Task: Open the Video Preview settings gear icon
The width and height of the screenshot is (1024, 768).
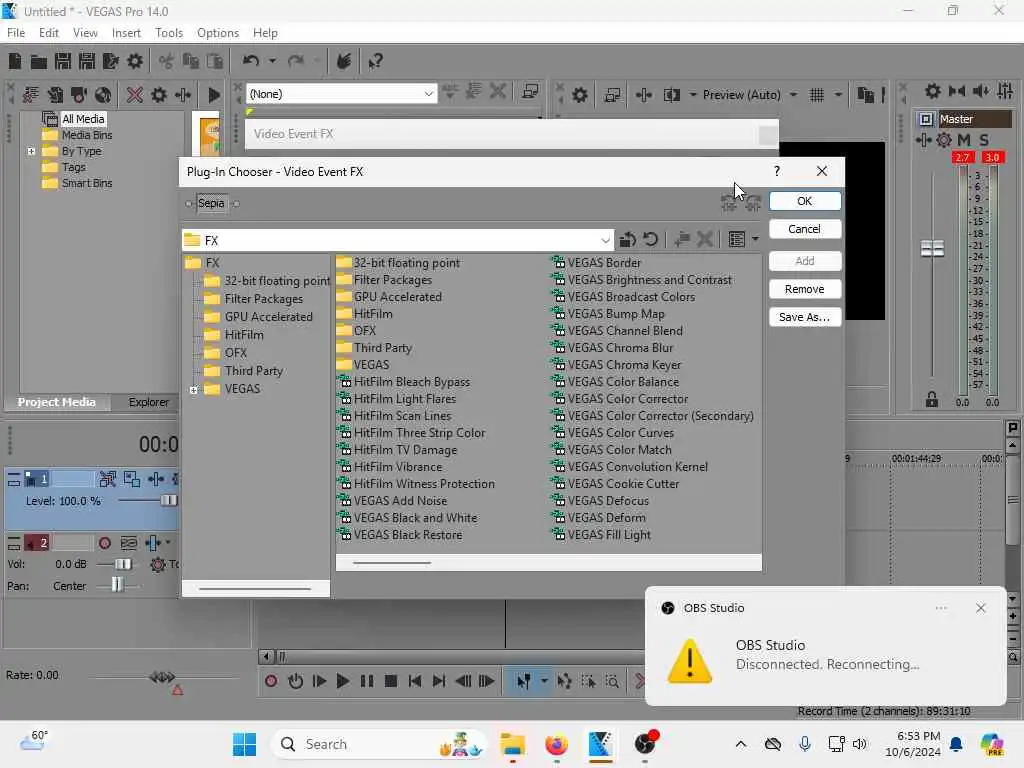Action: 579,95
